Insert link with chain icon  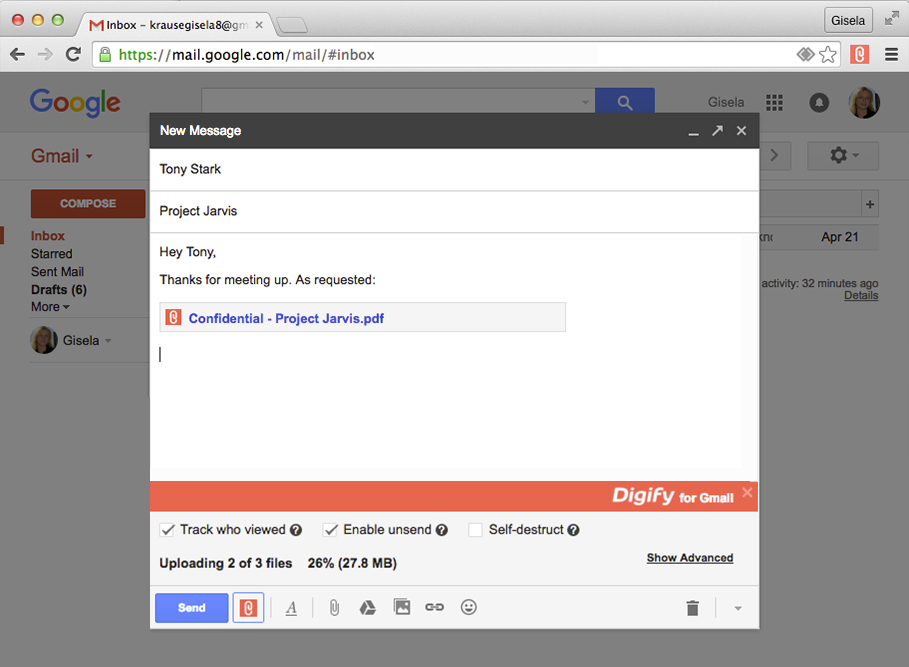click(x=434, y=607)
